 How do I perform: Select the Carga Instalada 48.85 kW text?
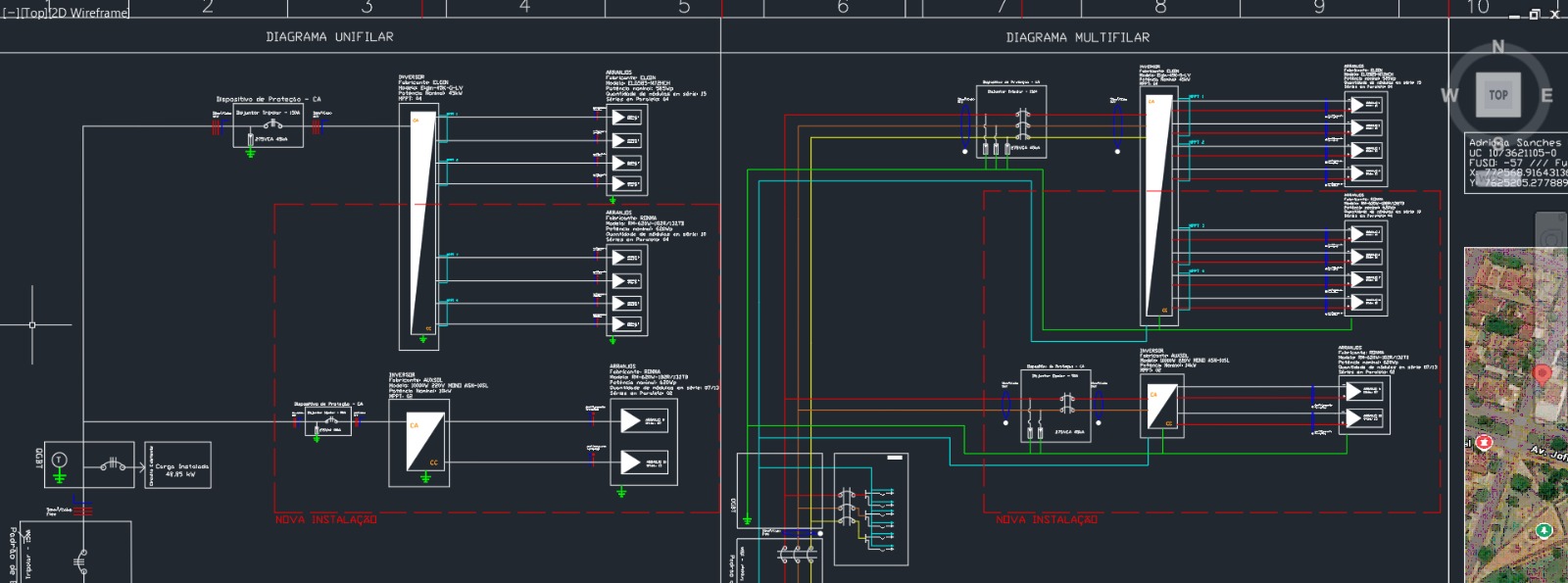pos(182,470)
